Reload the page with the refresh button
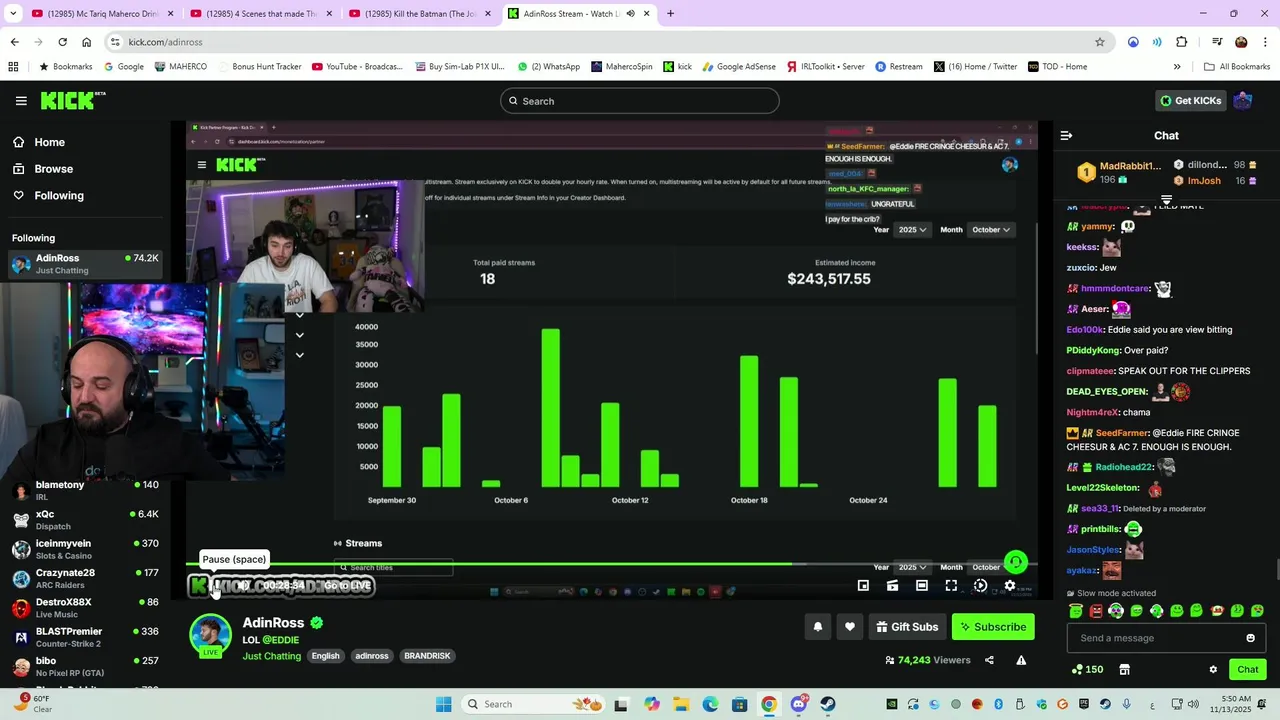 pyautogui.click(x=62, y=42)
